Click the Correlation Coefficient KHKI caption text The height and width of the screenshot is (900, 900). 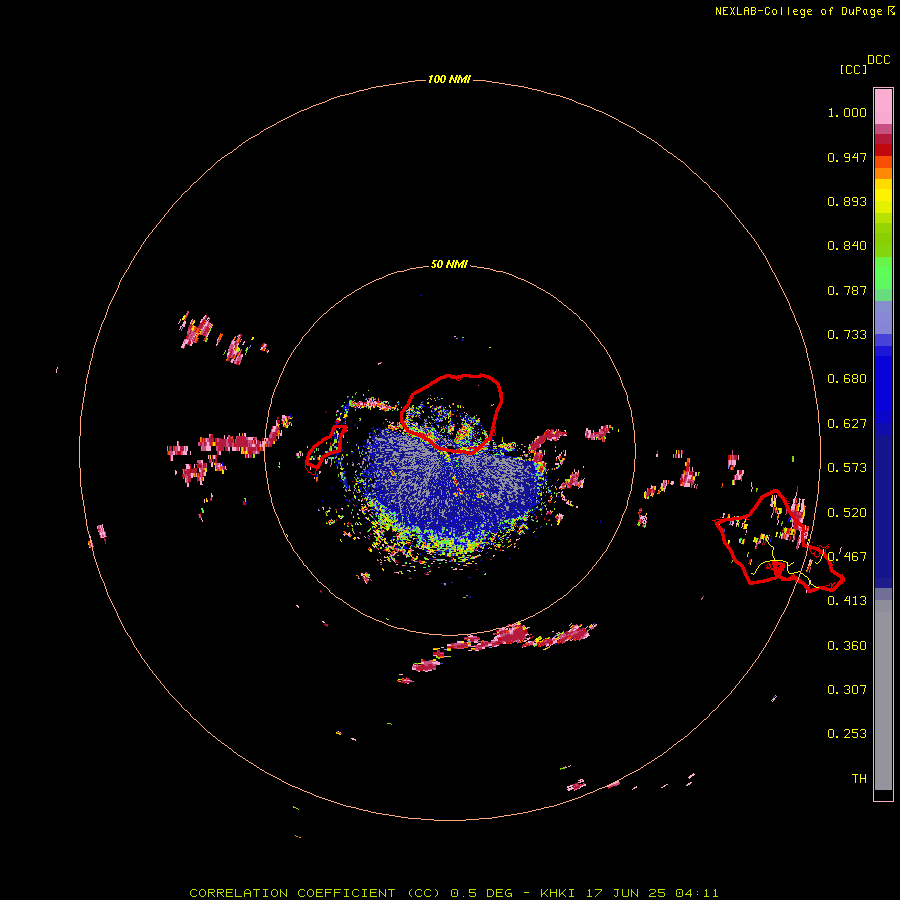point(453,893)
